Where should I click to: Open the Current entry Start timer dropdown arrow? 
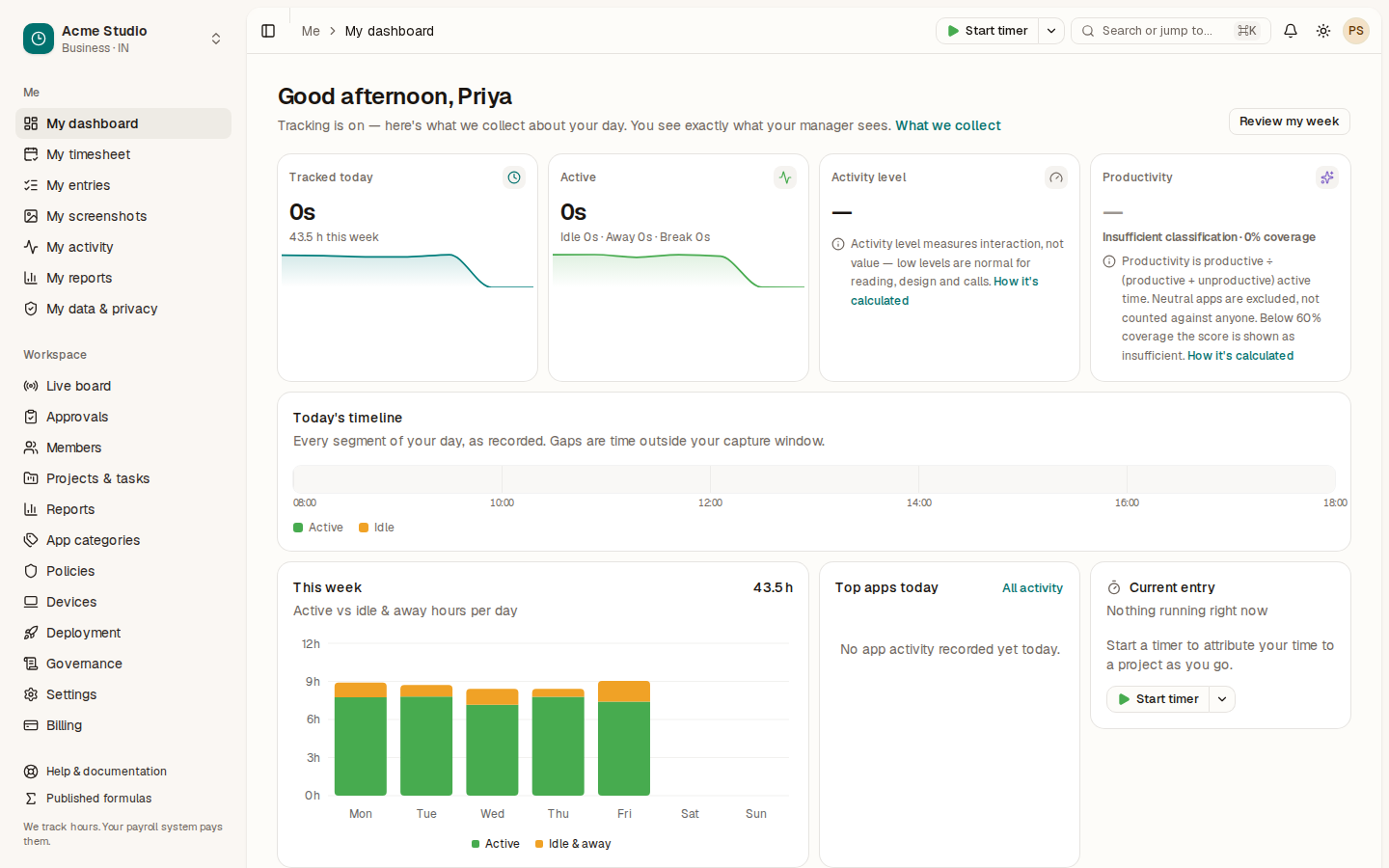click(1222, 699)
